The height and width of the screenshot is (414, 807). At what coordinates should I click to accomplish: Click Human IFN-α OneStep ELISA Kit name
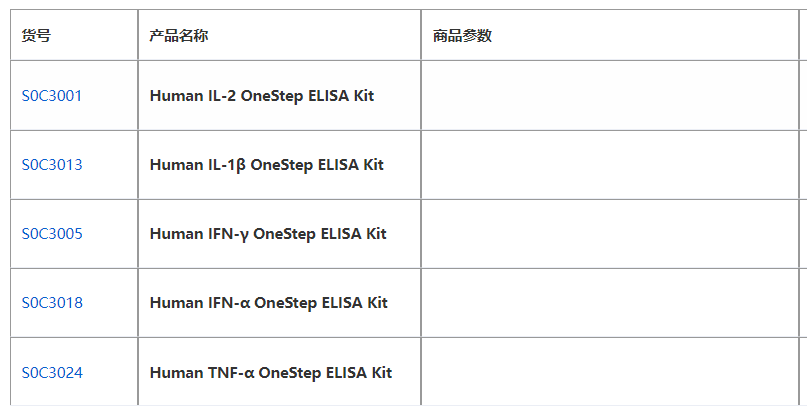click(268, 303)
